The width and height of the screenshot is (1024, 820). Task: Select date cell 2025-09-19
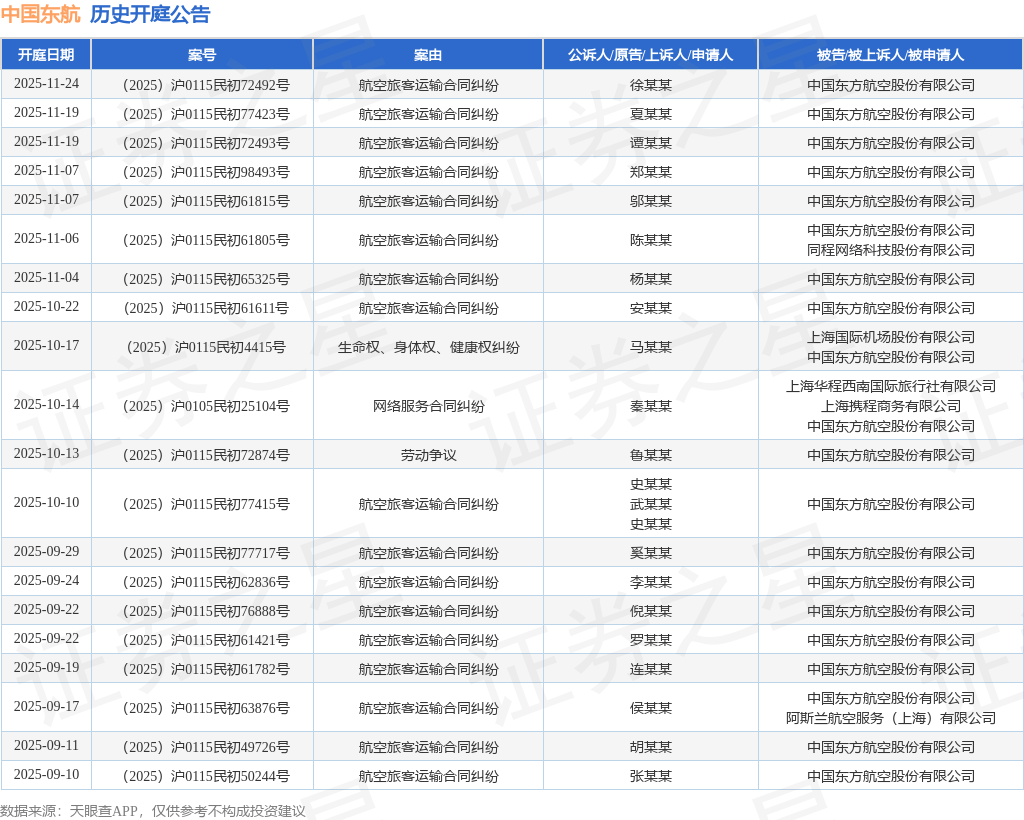(x=46, y=667)
